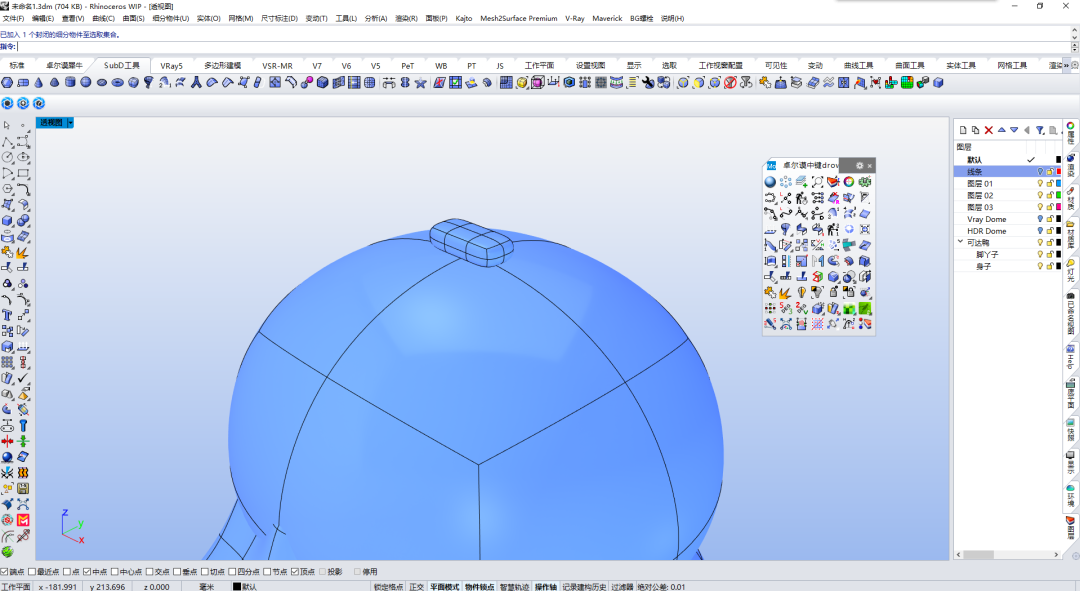Click the wrench tool icon

[x=647, y=83]
